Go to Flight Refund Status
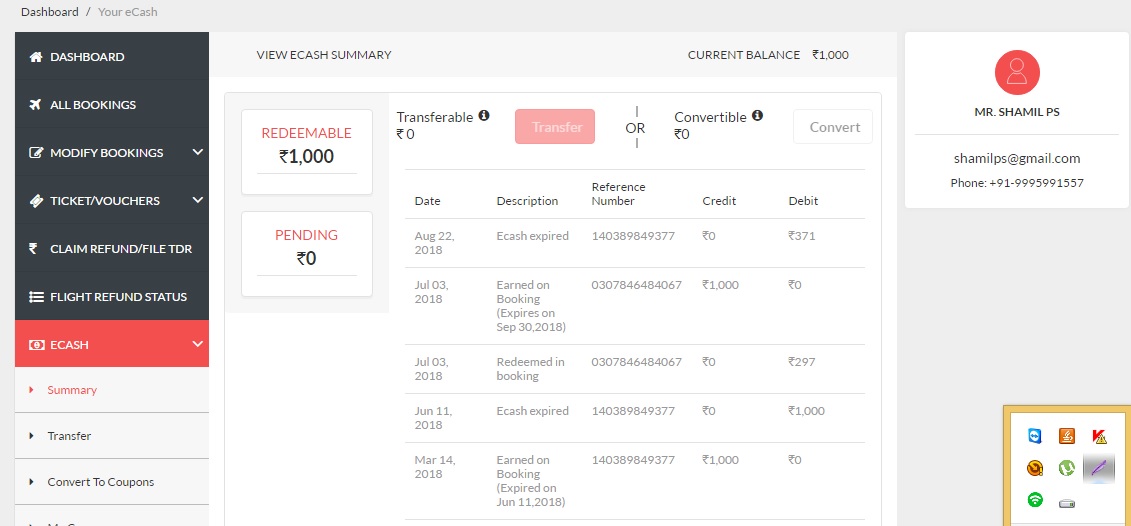Image resolution: width=1131 pixels, height=526 pixels. [112, 297]
